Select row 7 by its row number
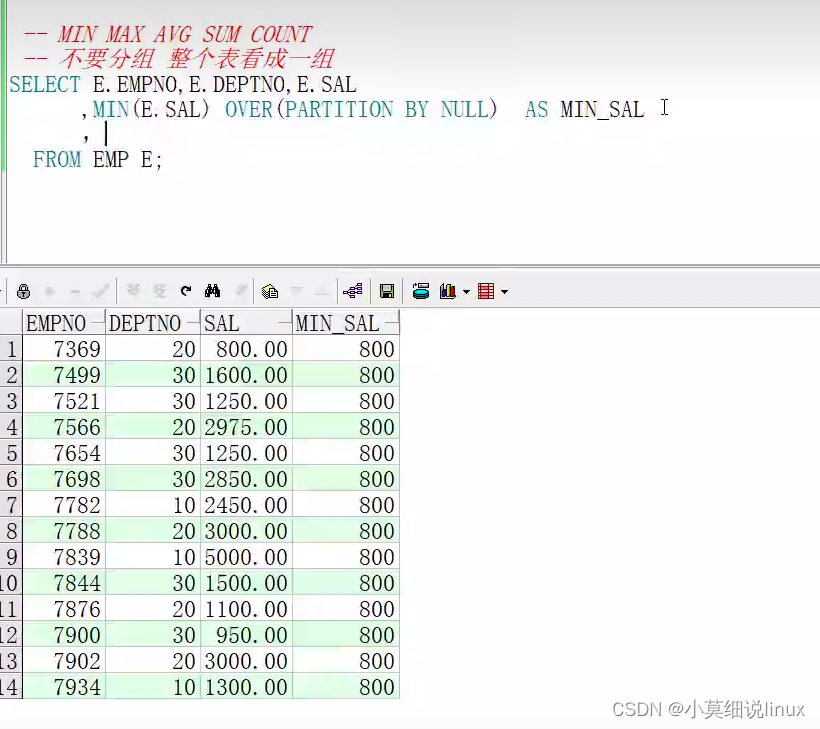820x729 pixels. pos(11,505)
